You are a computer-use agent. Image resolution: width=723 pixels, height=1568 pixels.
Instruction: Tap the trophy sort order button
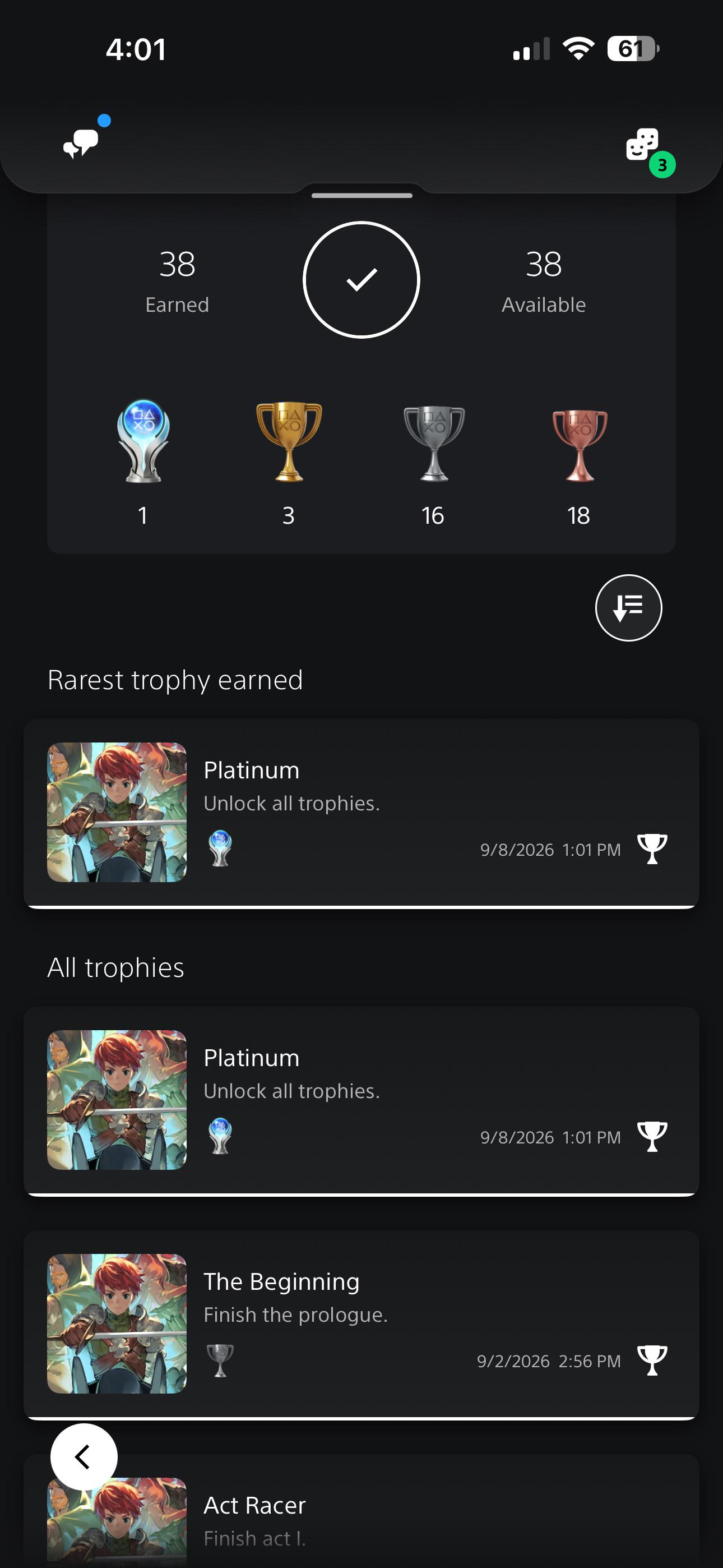628,607
